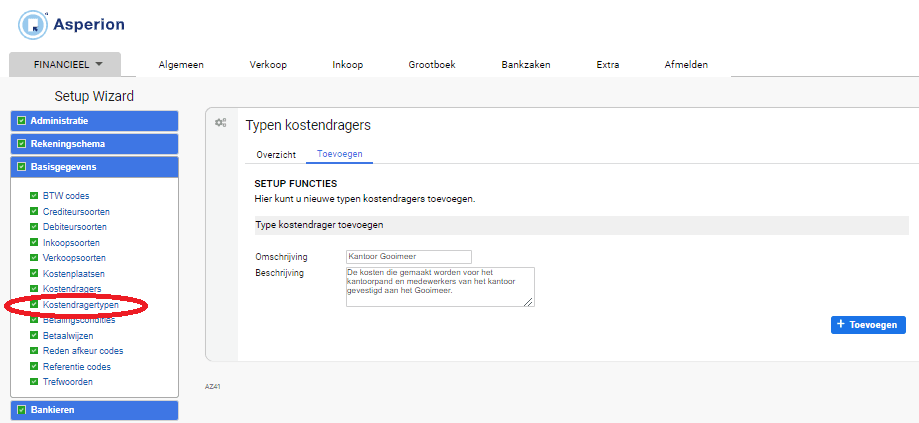This screenshot has height=423, width=919.
Task: Click the check icon beside Trefwoorden
Action: (x=34, y=382)
